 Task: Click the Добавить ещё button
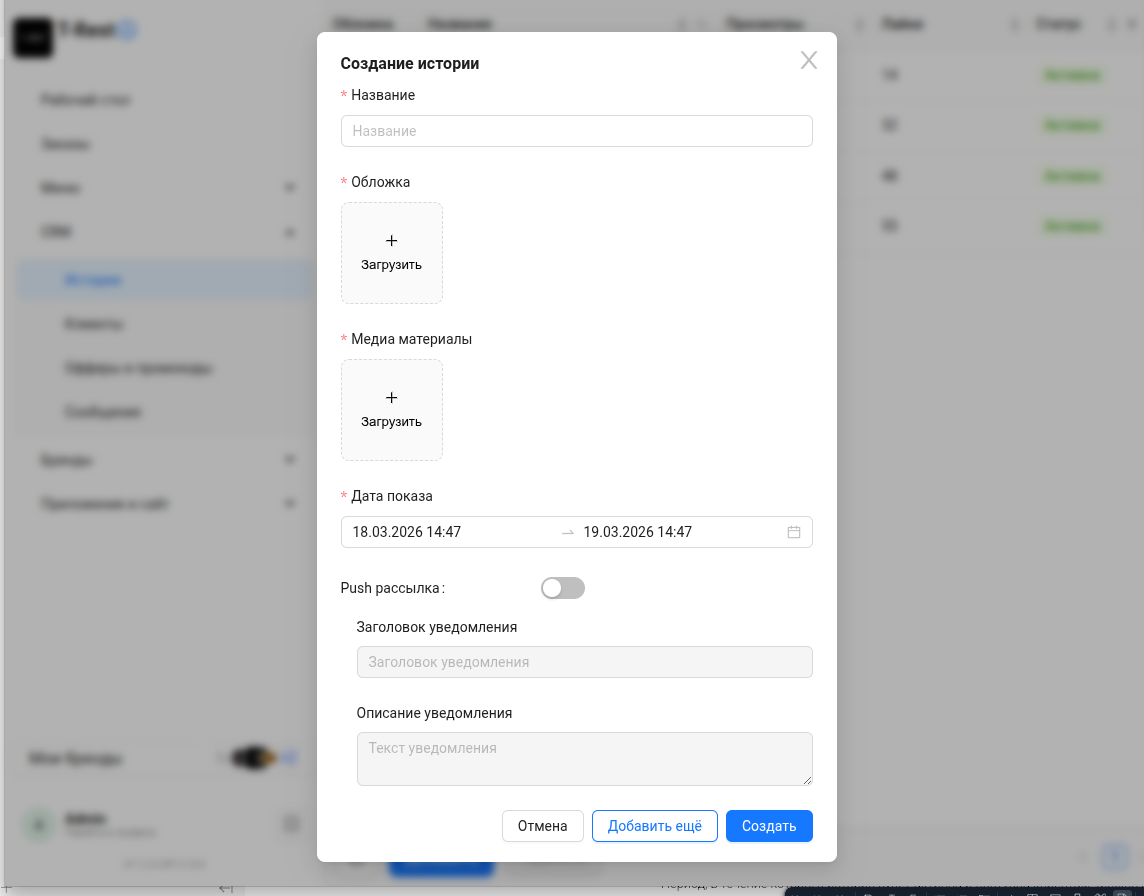click(654, 826)
